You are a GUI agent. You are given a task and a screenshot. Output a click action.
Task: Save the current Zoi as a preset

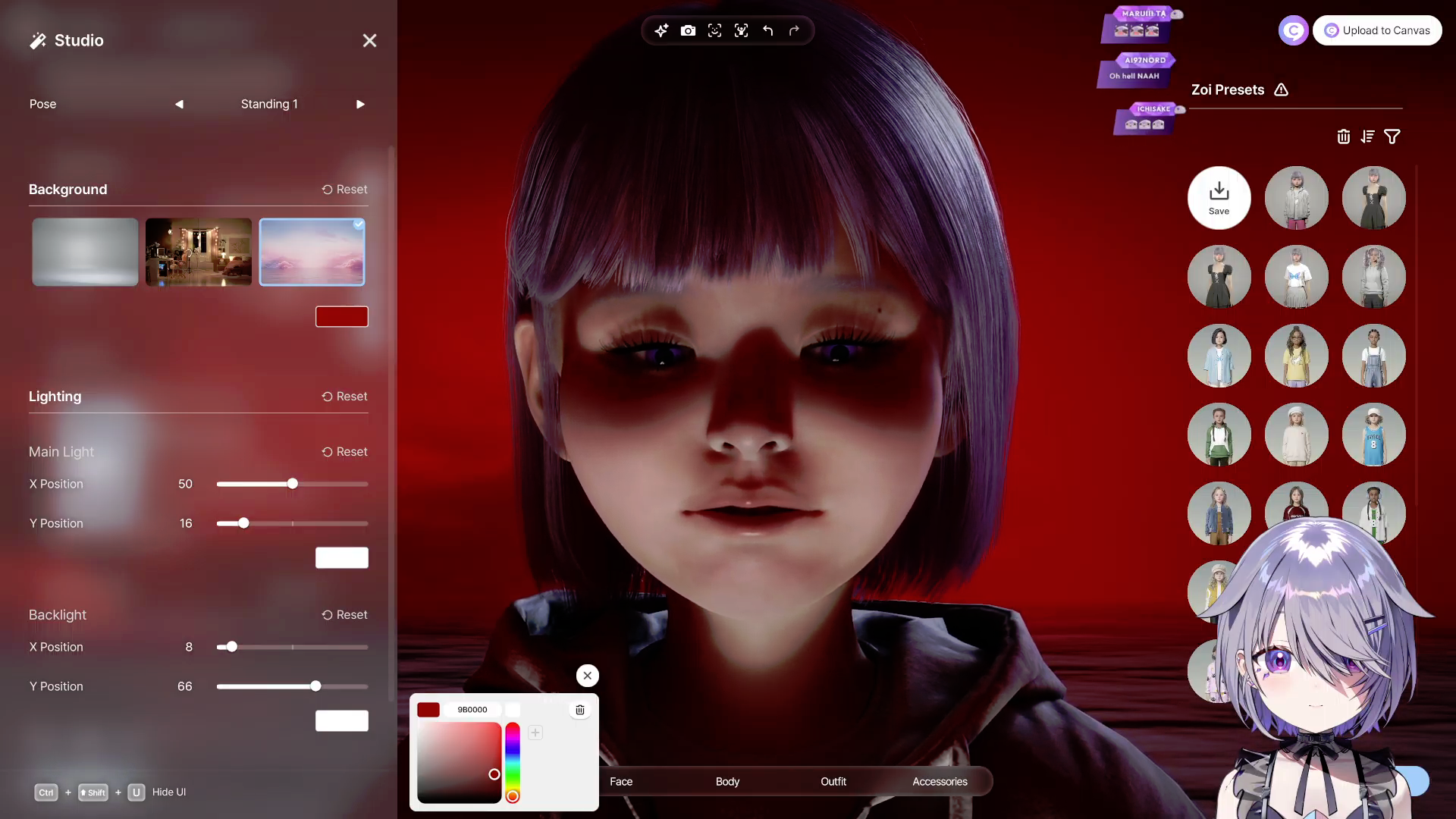[1219, 198]
